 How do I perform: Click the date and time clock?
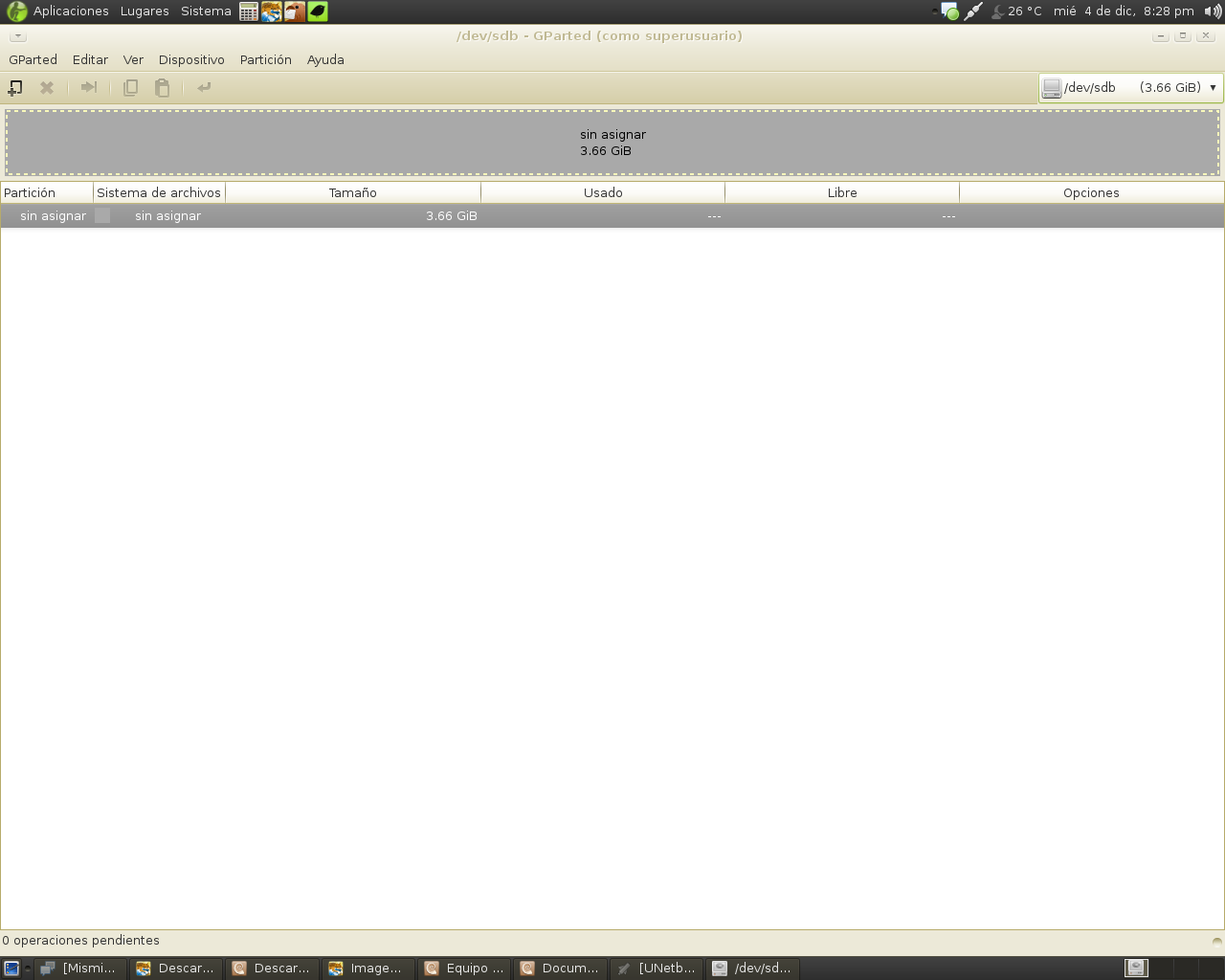pyautogui.click(x=1124, y=11)
